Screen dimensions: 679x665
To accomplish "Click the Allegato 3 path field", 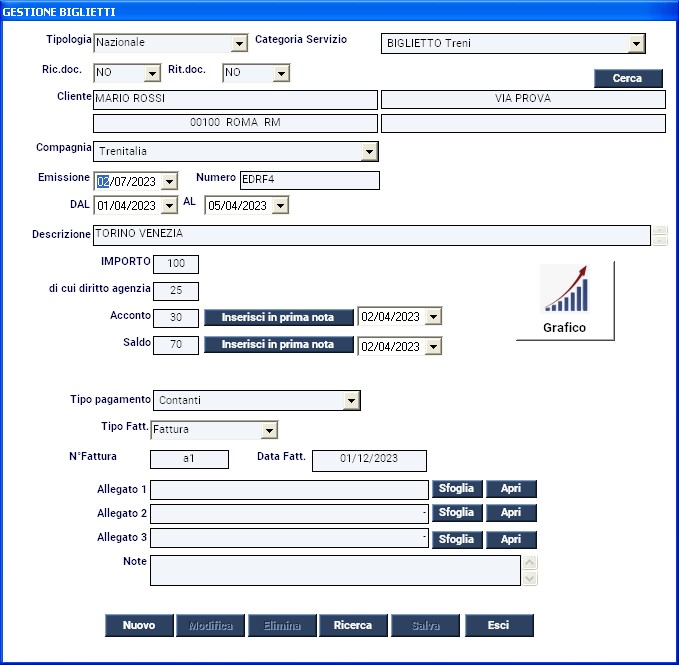I will [x=289, y=538].
